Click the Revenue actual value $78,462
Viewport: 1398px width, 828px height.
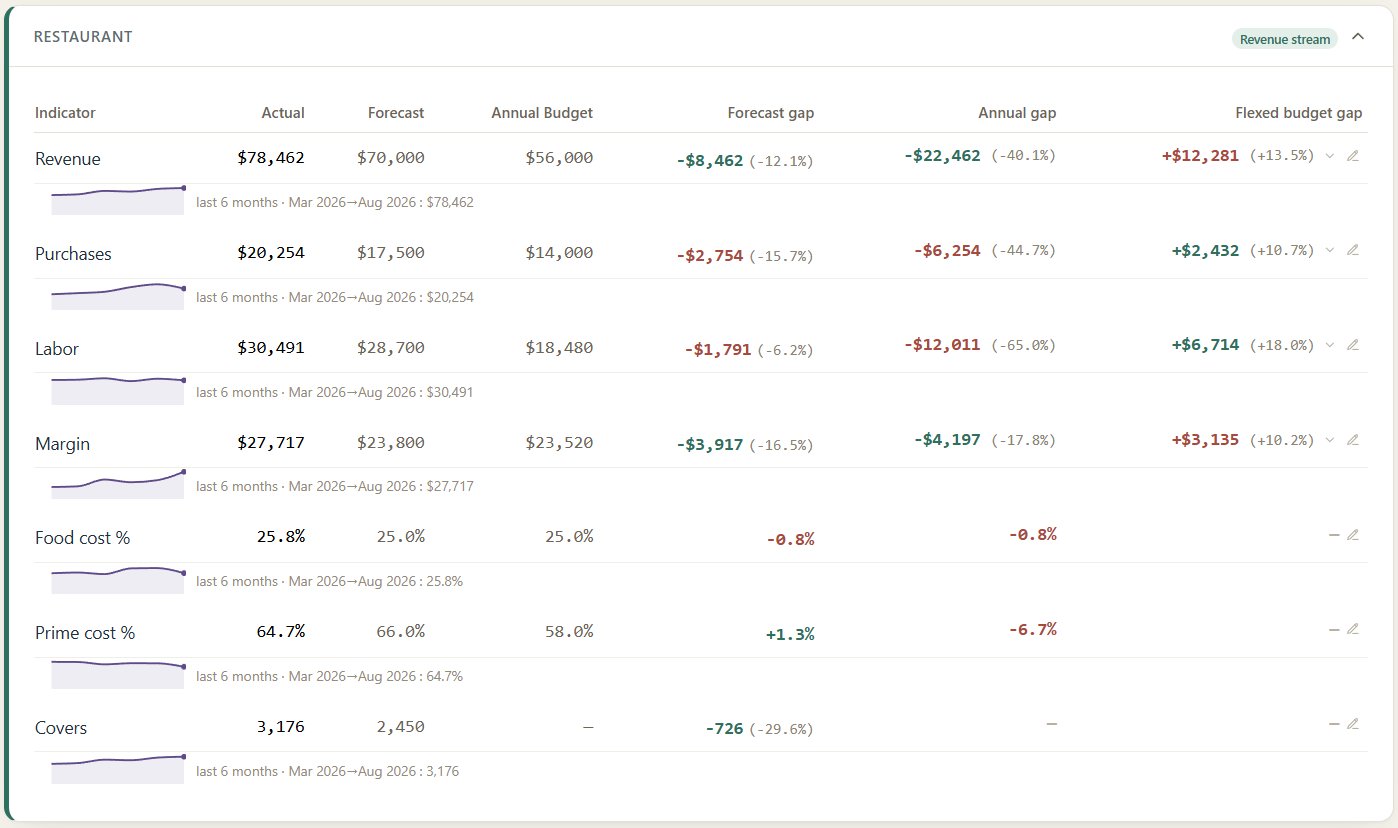point(271,158)
